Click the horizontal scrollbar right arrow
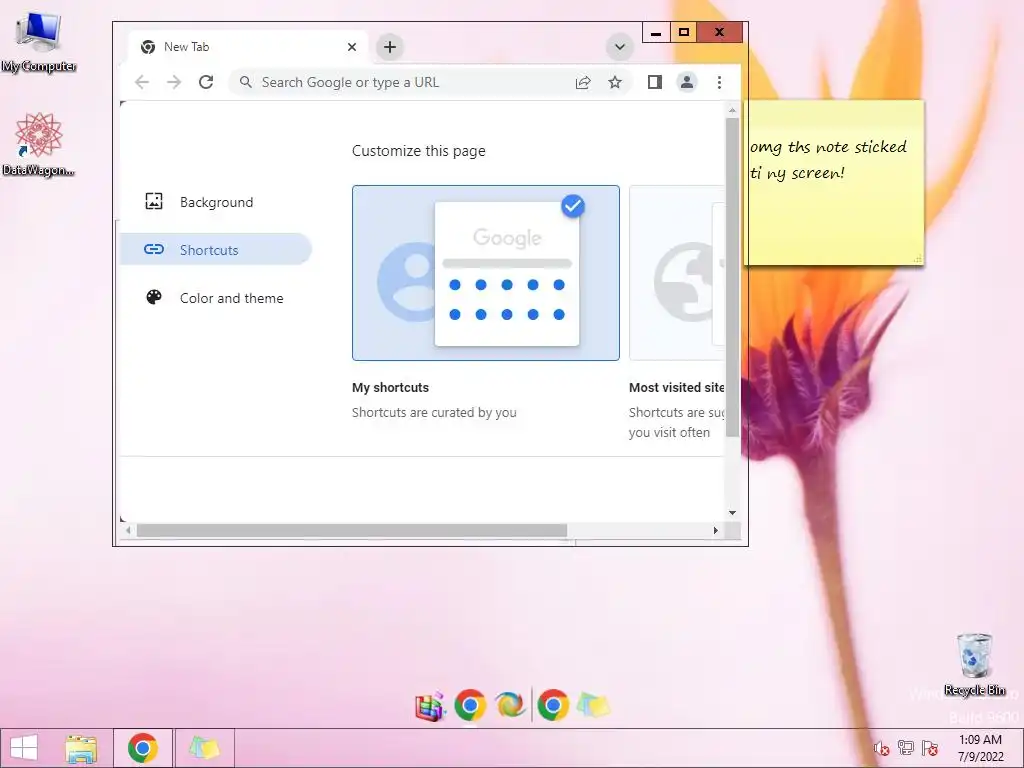This screenshot has height=768, width=1024. click(715, 530)
